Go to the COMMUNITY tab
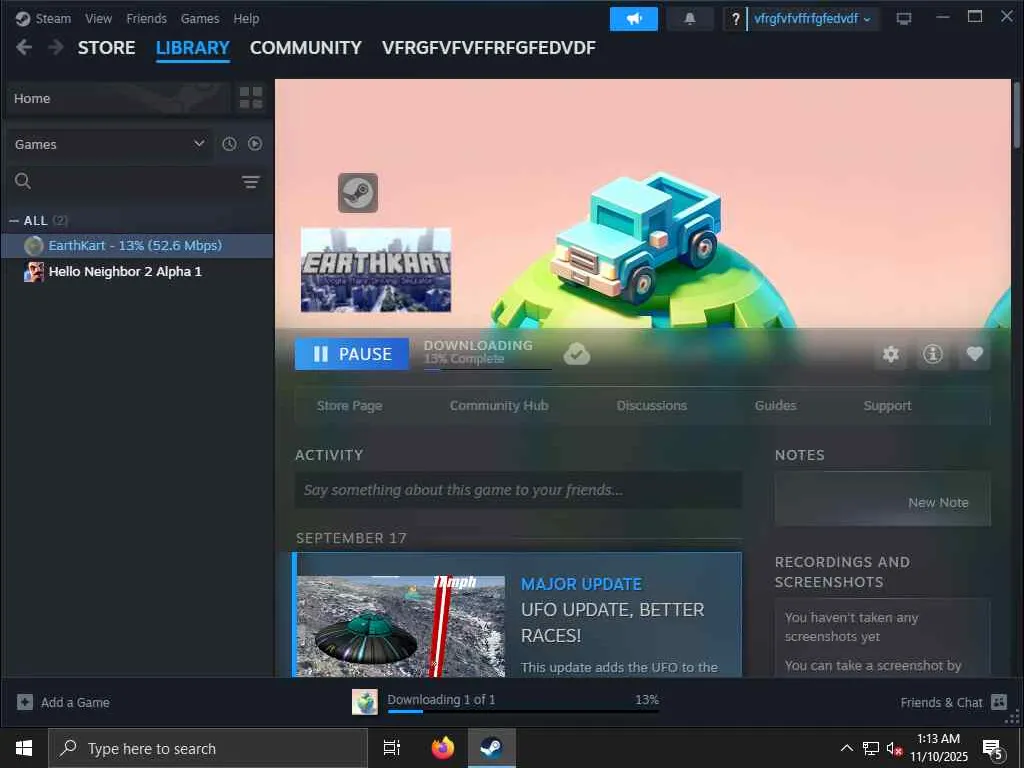Image resolution: width=1024 pixels, height=768 pixels. click(306, 48)
